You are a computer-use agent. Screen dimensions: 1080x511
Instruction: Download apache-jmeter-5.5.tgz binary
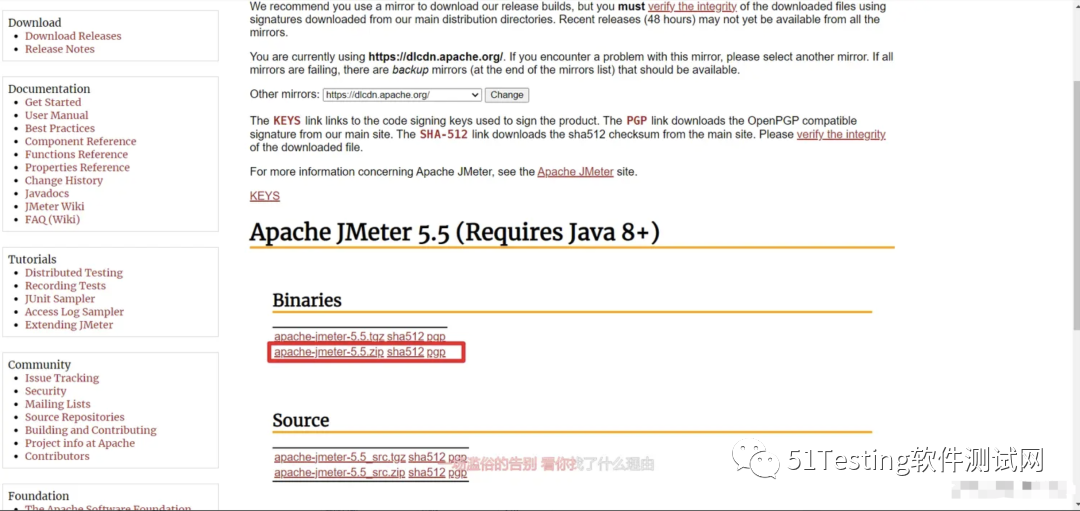pos(329,337)
